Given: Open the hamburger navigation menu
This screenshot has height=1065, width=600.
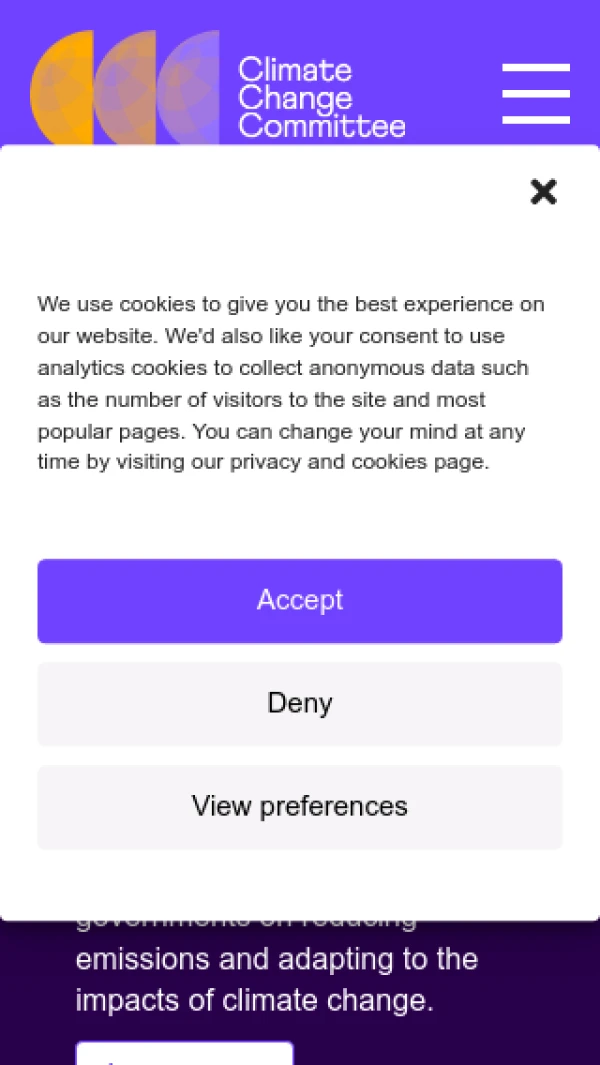Looking at the screenshot, I should (535, 93).
